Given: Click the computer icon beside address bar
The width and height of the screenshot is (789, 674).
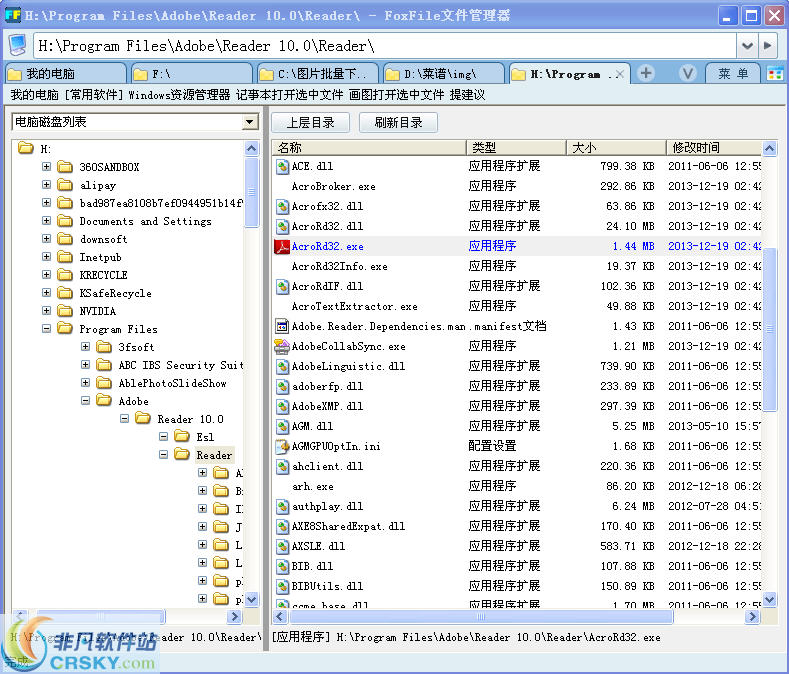Looking at the screenshot, I should pos(18,46).
